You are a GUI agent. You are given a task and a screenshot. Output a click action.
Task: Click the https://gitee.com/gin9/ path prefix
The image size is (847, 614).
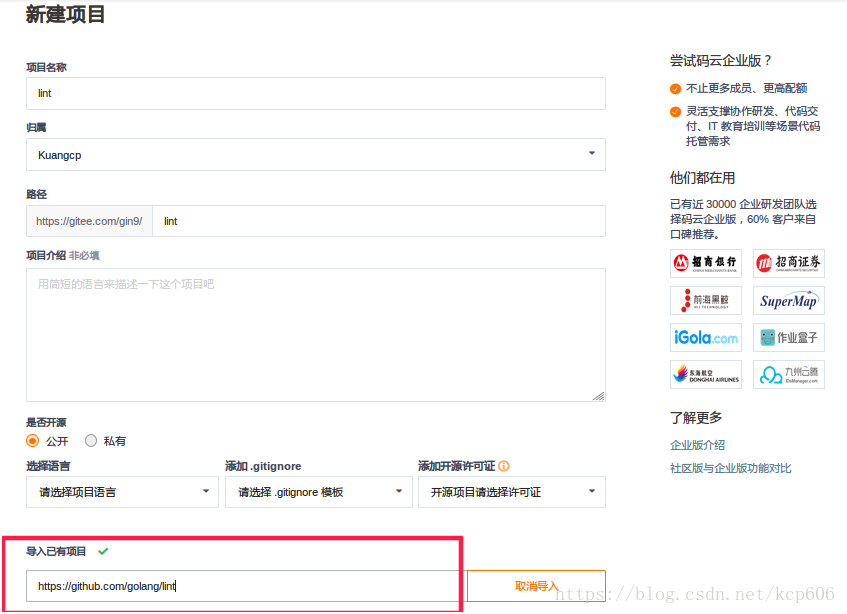pos(89,221)
